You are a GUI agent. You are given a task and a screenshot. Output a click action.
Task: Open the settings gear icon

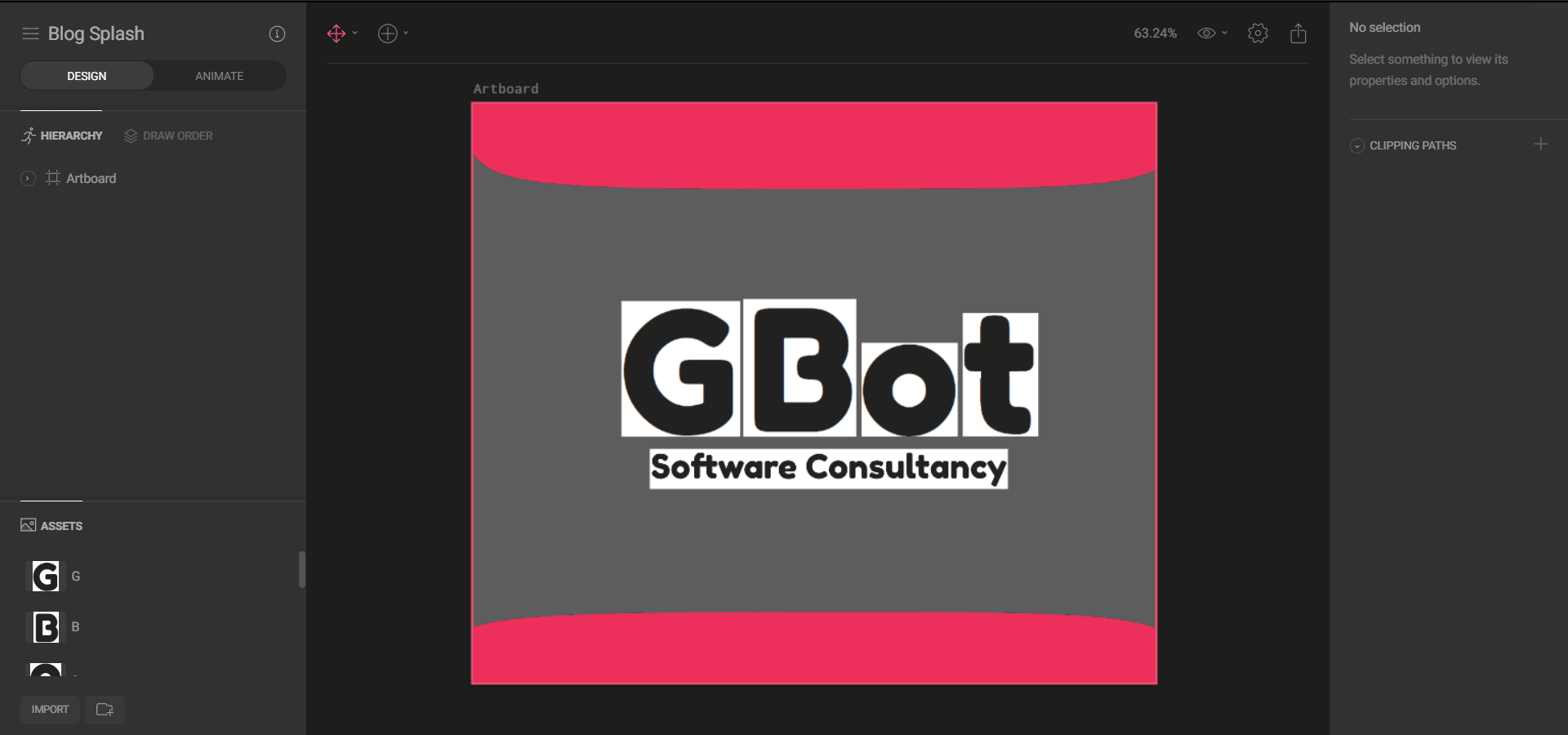pos(1258,33)
